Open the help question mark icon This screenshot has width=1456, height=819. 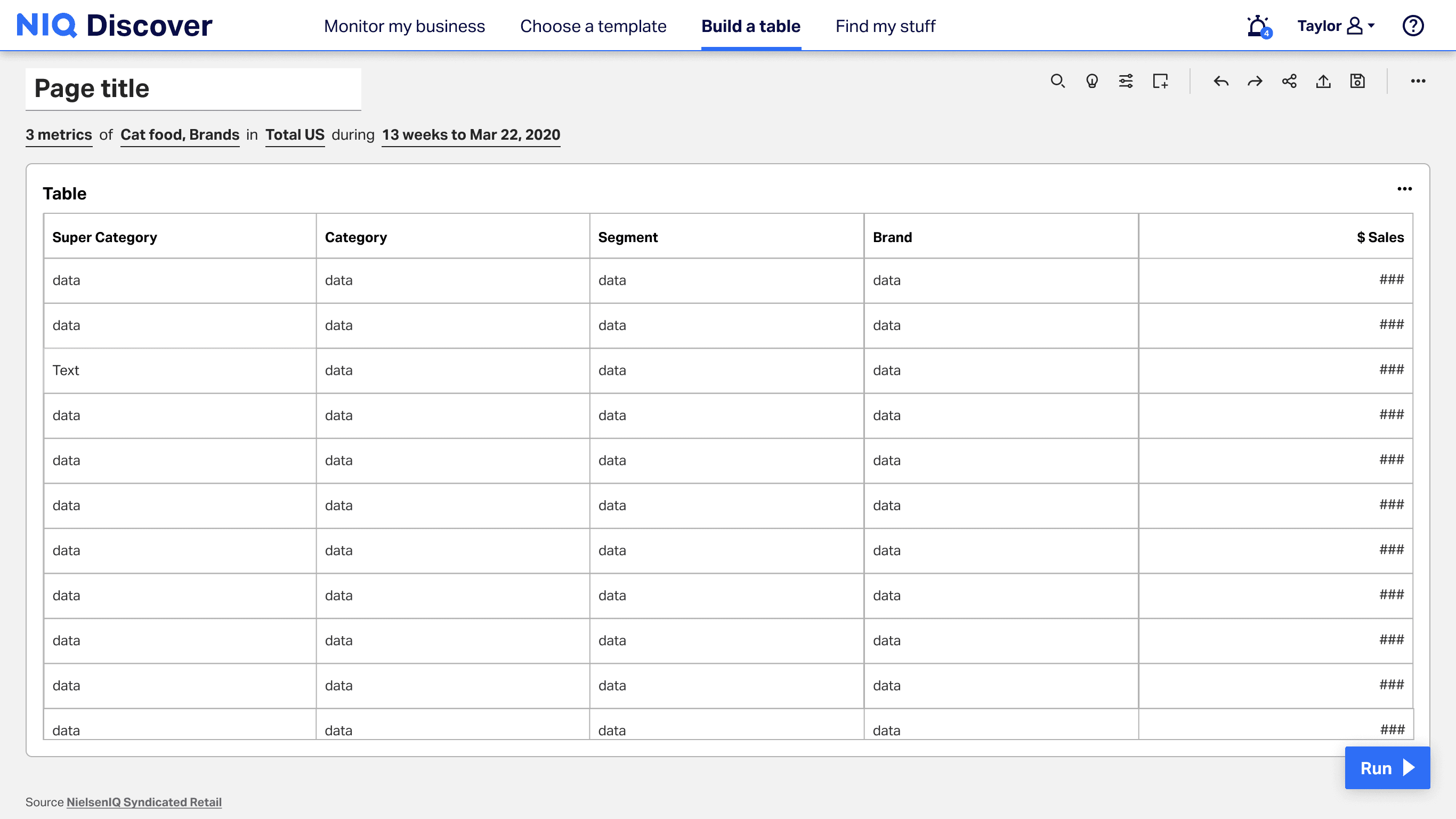tap(1412, 26)
